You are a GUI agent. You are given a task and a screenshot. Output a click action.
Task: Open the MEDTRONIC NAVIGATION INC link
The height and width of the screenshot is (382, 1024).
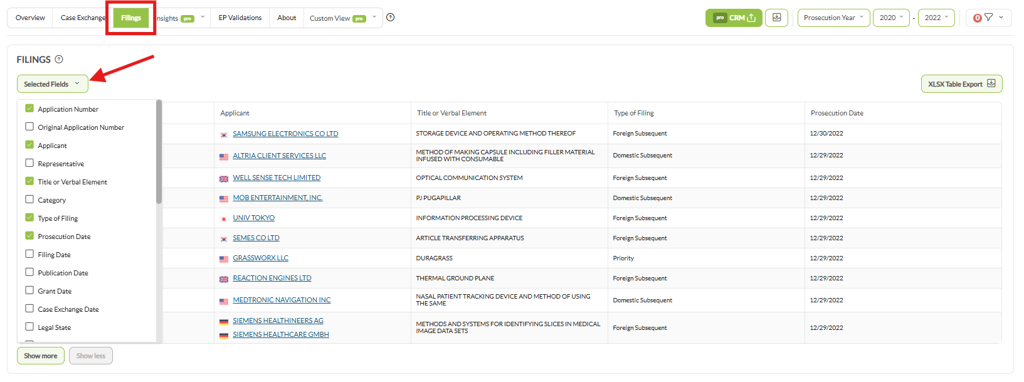pos(282,301)
